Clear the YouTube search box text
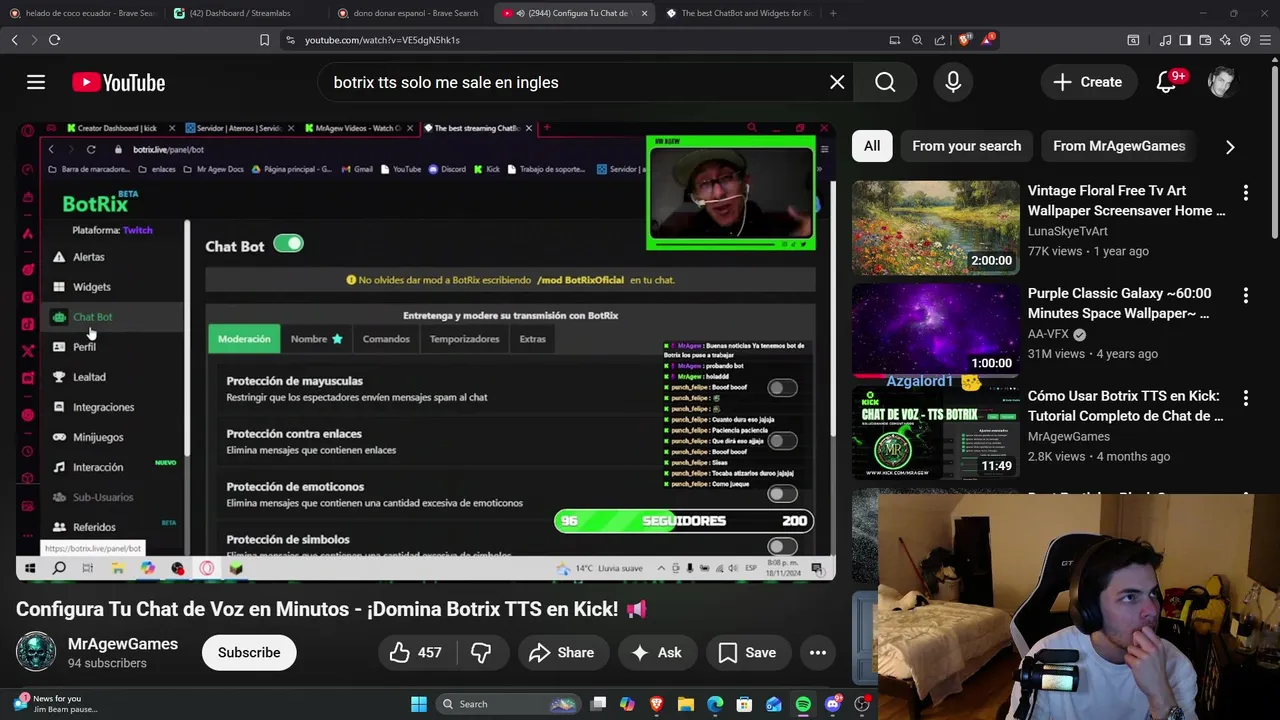The image size is (1280, 720). [x=837, y=82]
